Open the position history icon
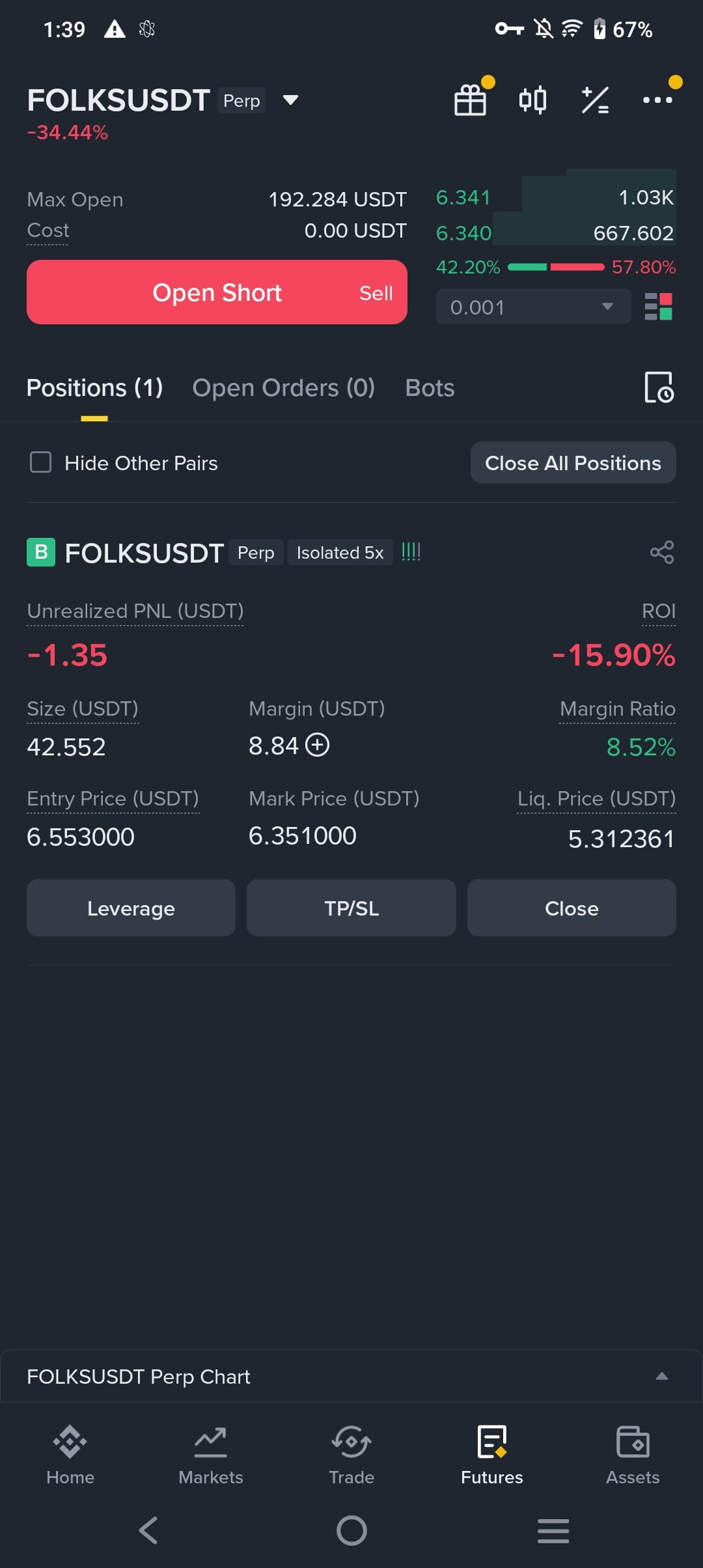The height and width of the screenshot is (1568, 703). click(659, 387)
